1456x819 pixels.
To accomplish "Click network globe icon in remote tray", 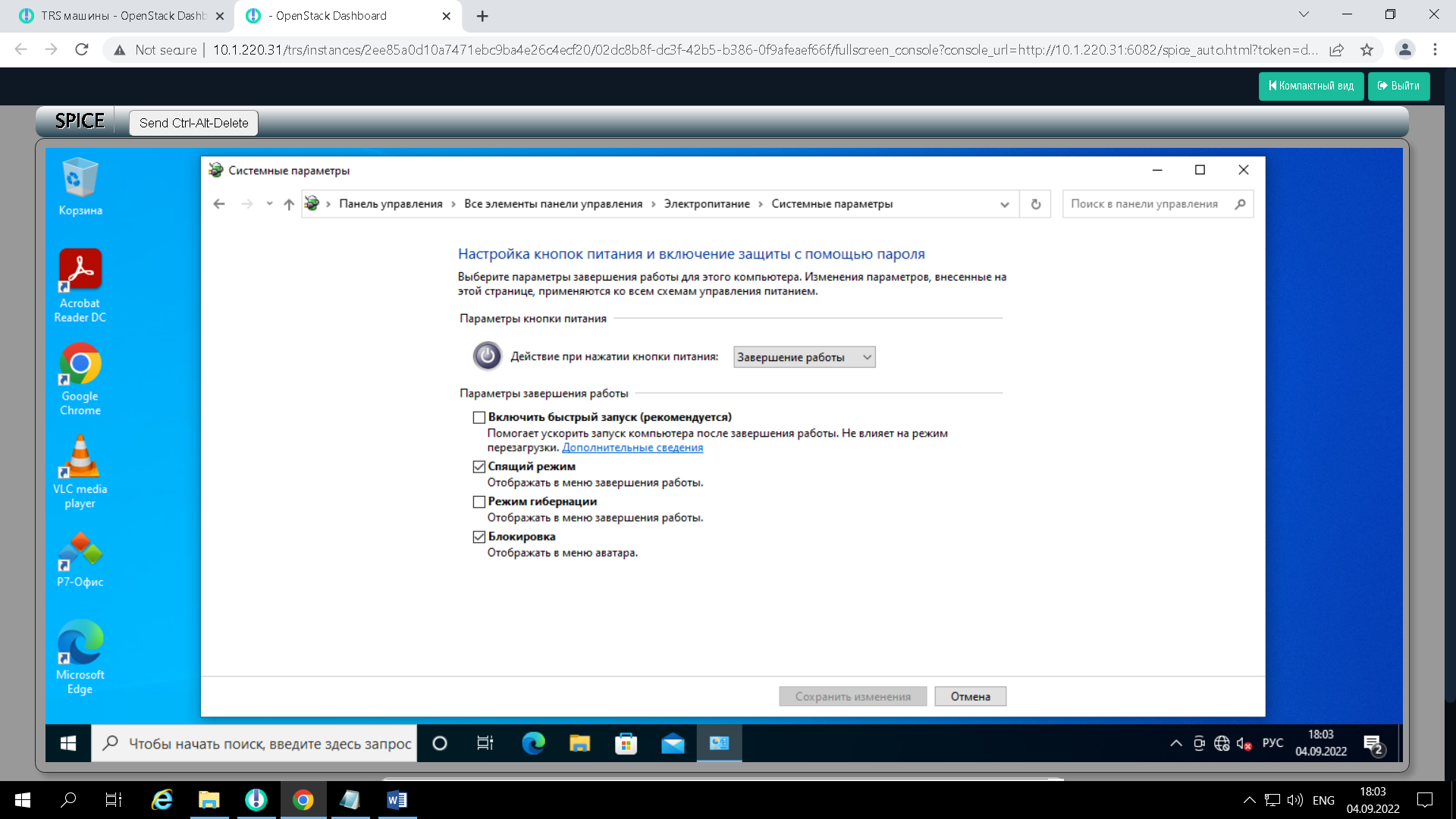I will coord(1222,744).
